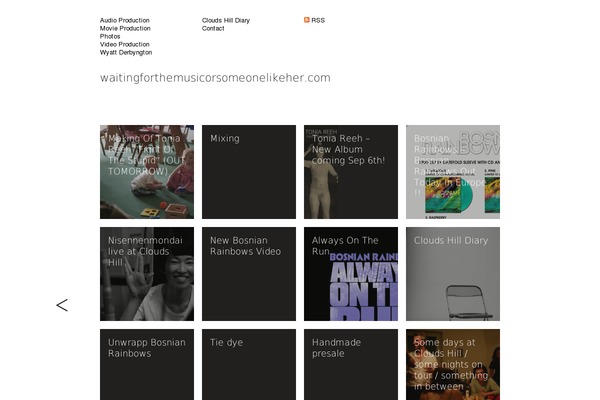Open the Movie Production category
Screen dimensions: 600x400
point(125,28)
